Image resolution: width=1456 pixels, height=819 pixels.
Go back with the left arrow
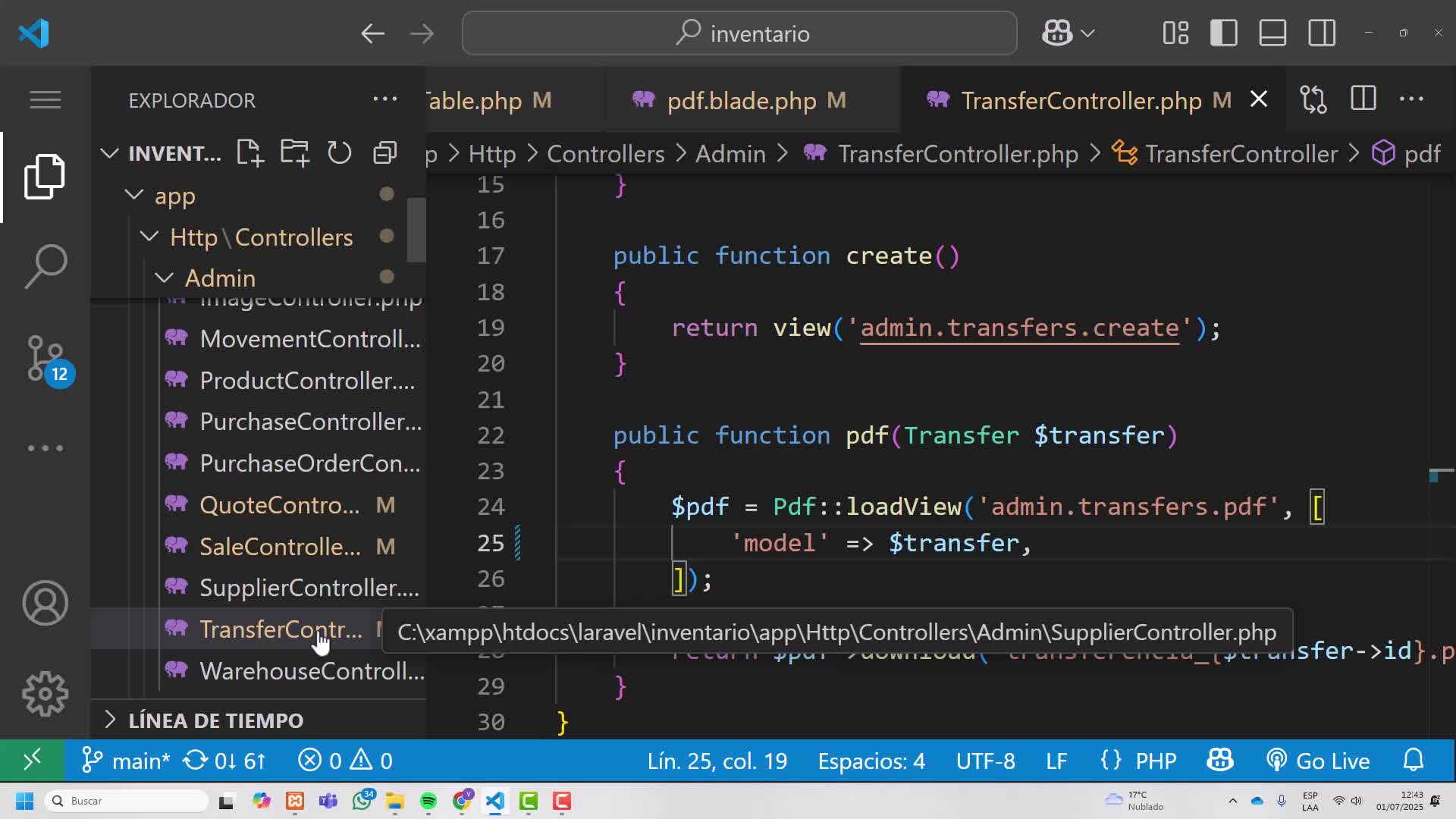(x=372, y=33)
